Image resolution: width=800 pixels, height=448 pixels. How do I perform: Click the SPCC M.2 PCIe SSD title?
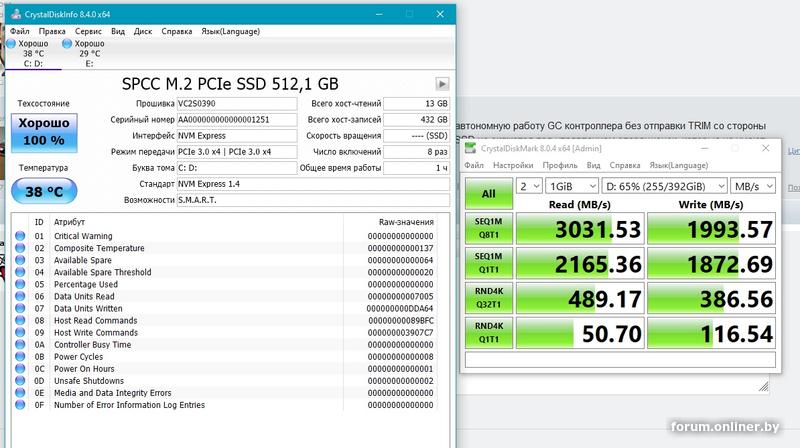(x=230, y=84)
